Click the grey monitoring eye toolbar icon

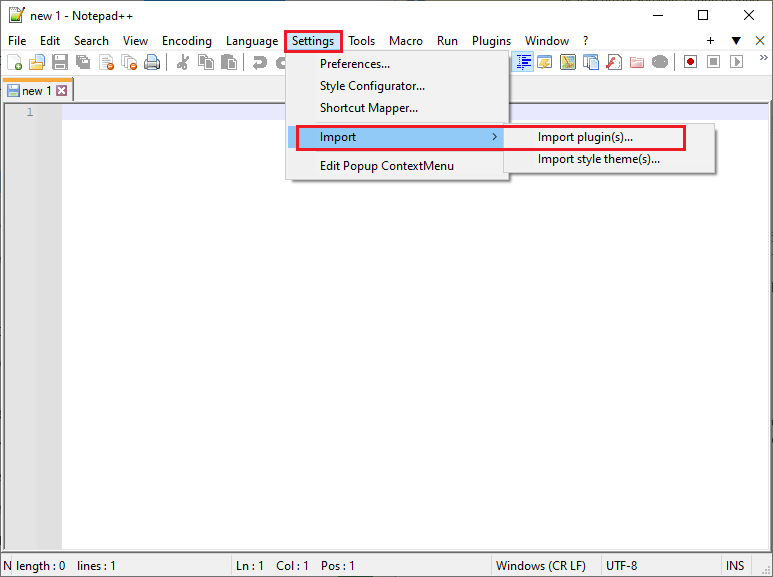[660, 62]
